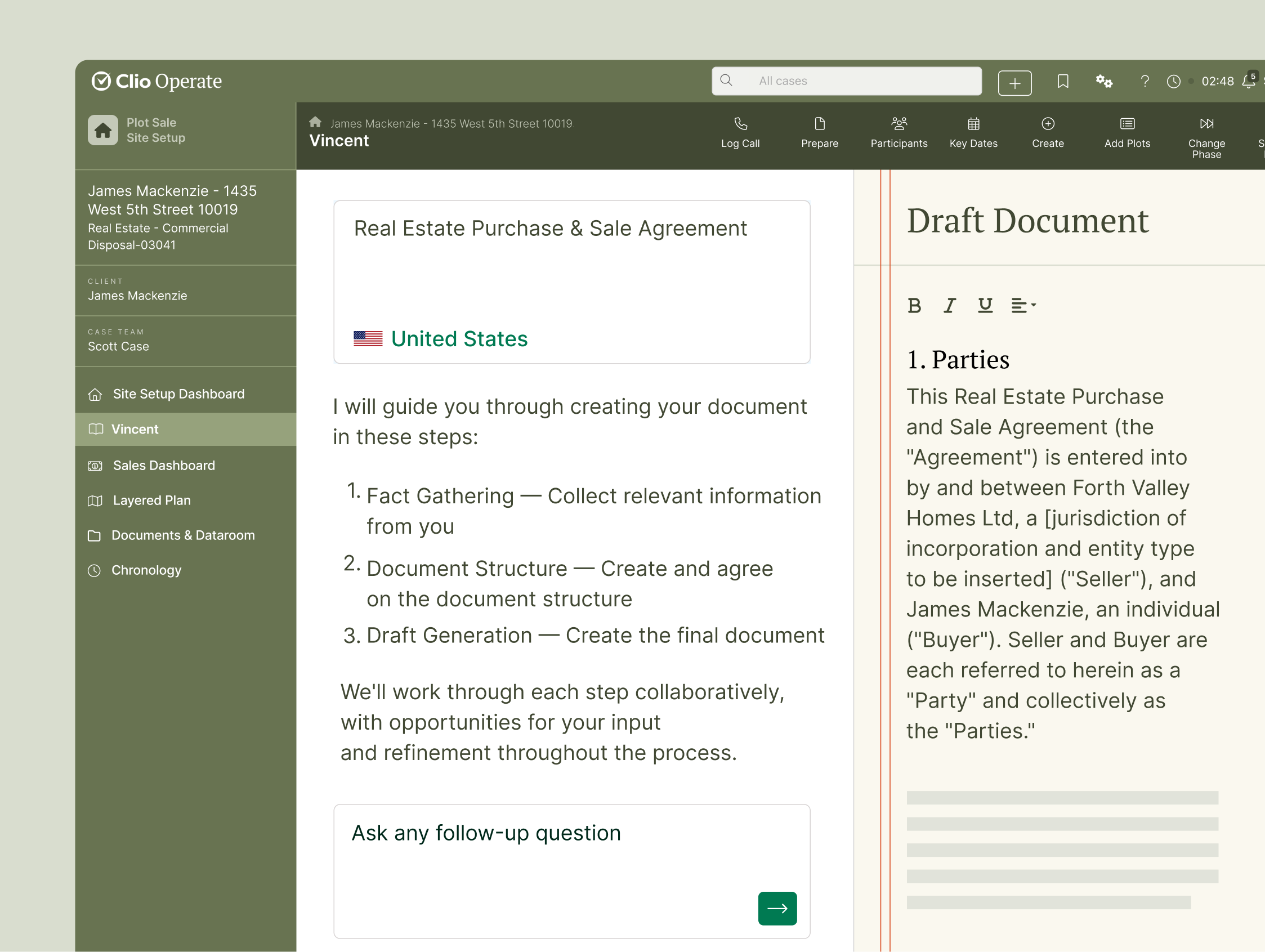Click breadcrumb home icon next to James Mackenzie
1265x952 pixels.
pos(315,122)
